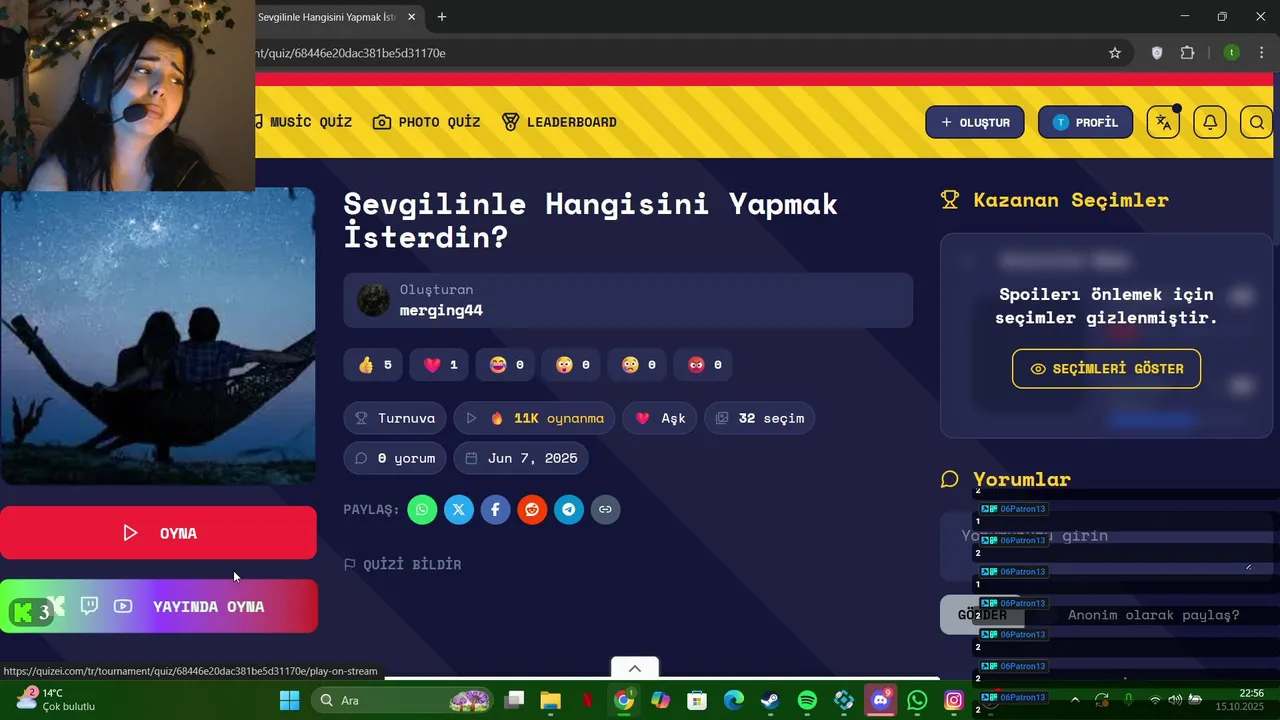Image resolution: width=1280 pixels, height=720 pixels.
Task: React with the heart emoji (1)
Action: [x=440, y=365]
